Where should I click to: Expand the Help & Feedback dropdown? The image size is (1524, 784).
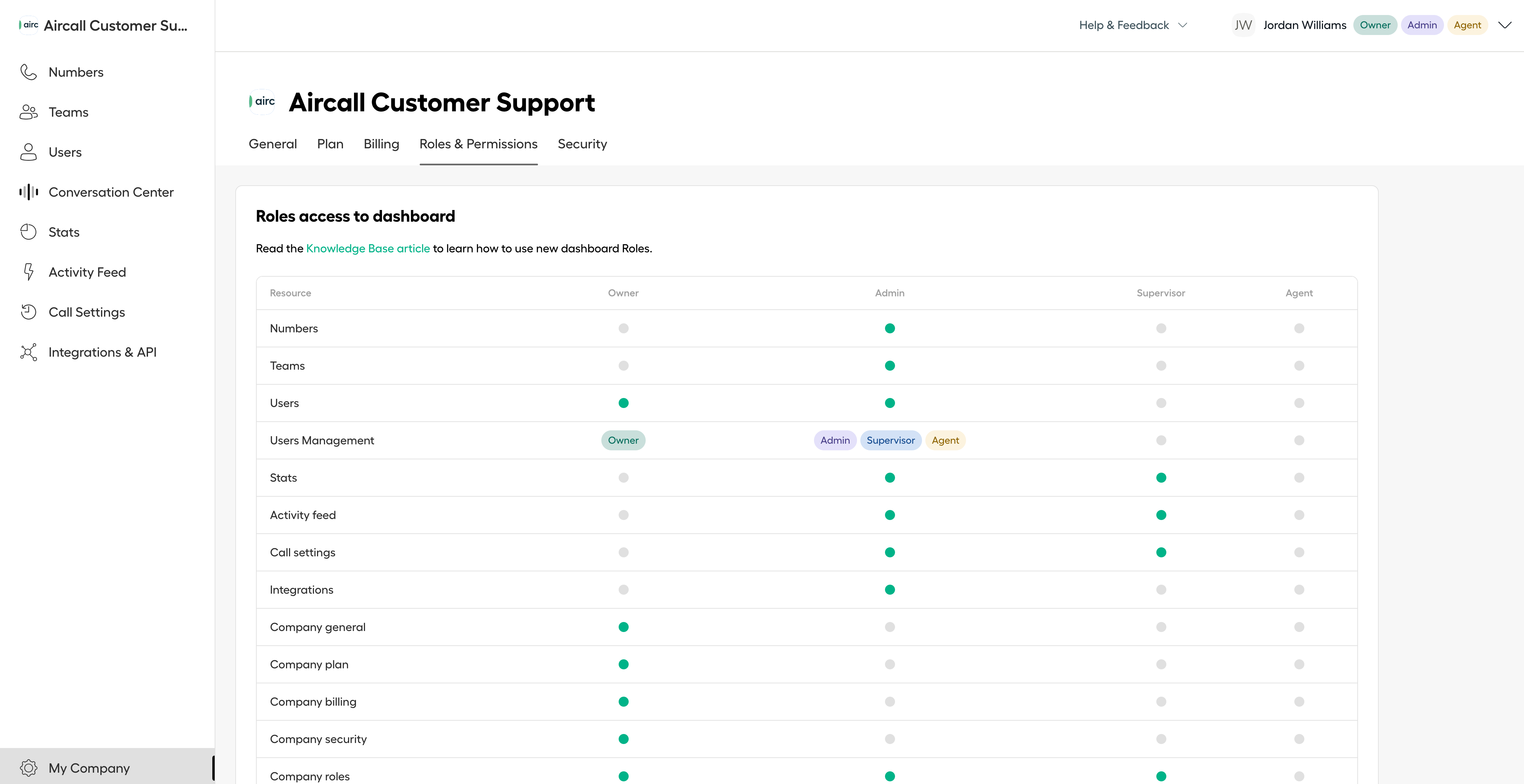(x=1133, y=25)
